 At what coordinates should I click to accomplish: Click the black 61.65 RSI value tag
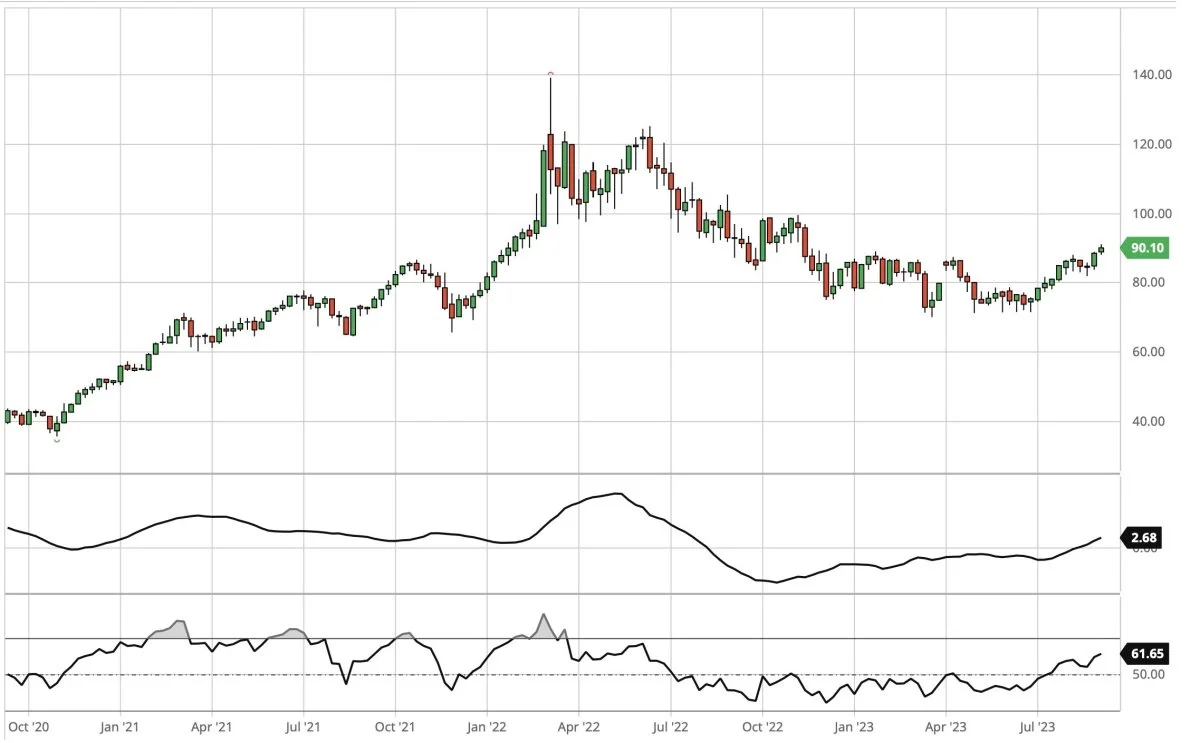[1142, 652]
